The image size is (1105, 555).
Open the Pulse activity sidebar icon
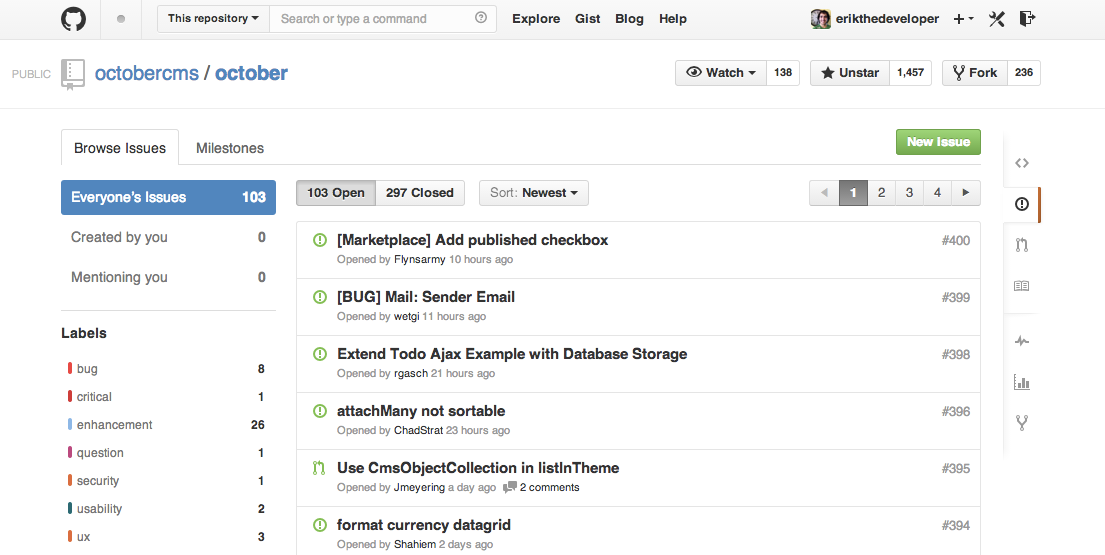coord(1021,341)
